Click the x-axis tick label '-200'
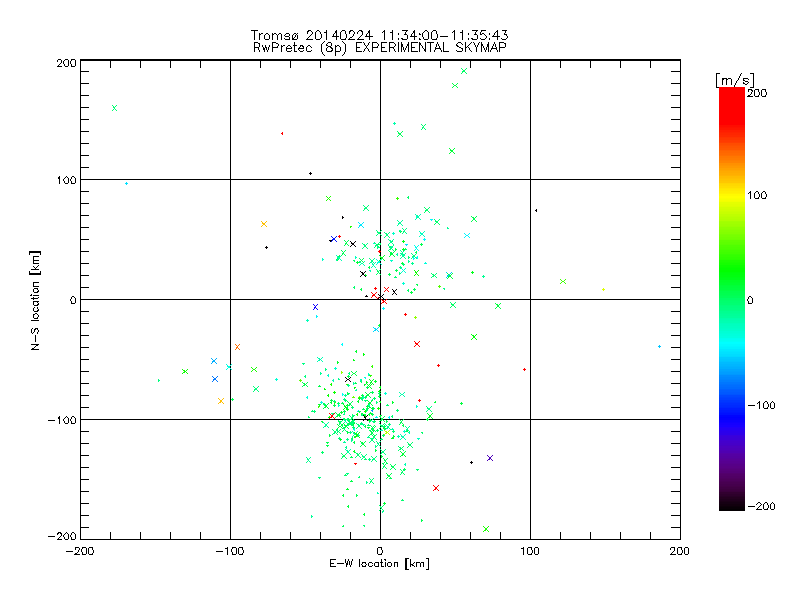This screenshot has height=600, width=800. click(80, 551)
